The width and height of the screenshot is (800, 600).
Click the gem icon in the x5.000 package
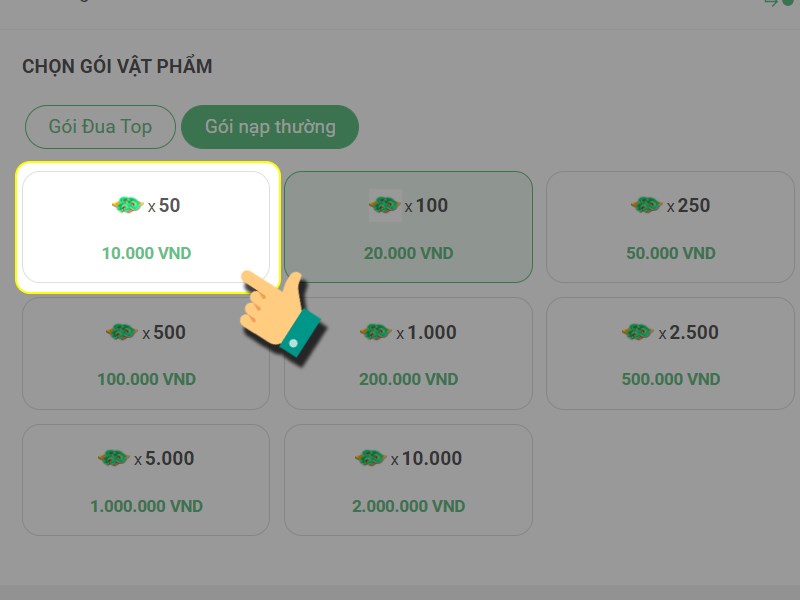[x=113, y=459]
